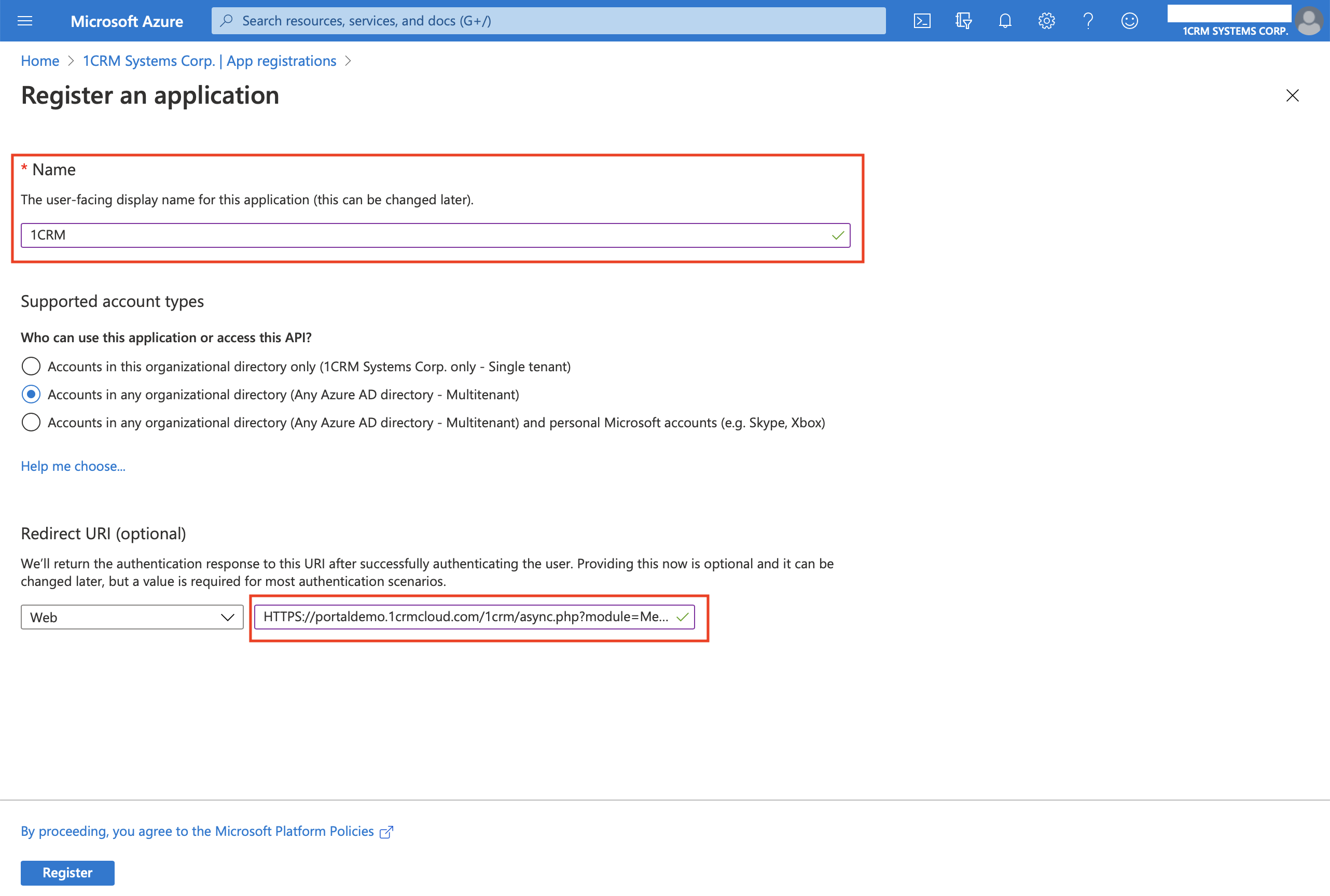This screenshot has height=896, width=1330.
Task: Open the portal hamburger menu
Action: point(24,21)
